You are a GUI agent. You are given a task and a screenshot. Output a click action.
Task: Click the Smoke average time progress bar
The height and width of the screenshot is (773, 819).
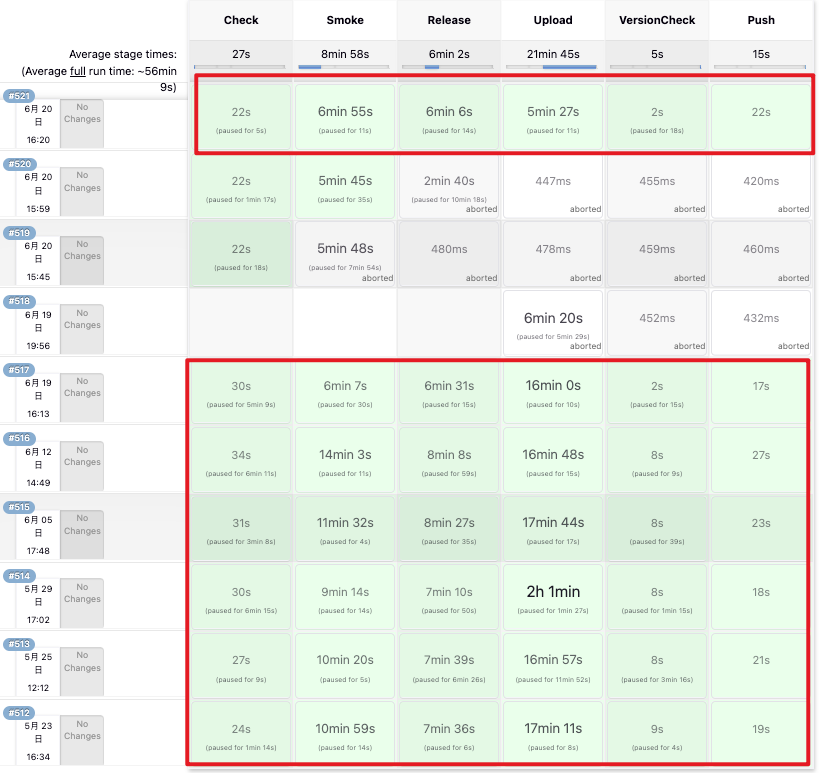point(345,67)
